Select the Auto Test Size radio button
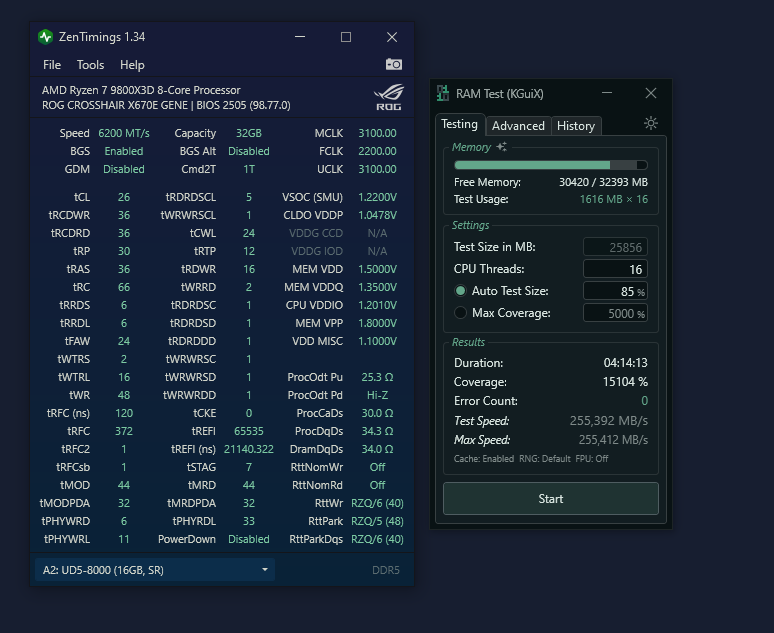The height and width of the screenshot is (633, 774). tap(460, 291)
